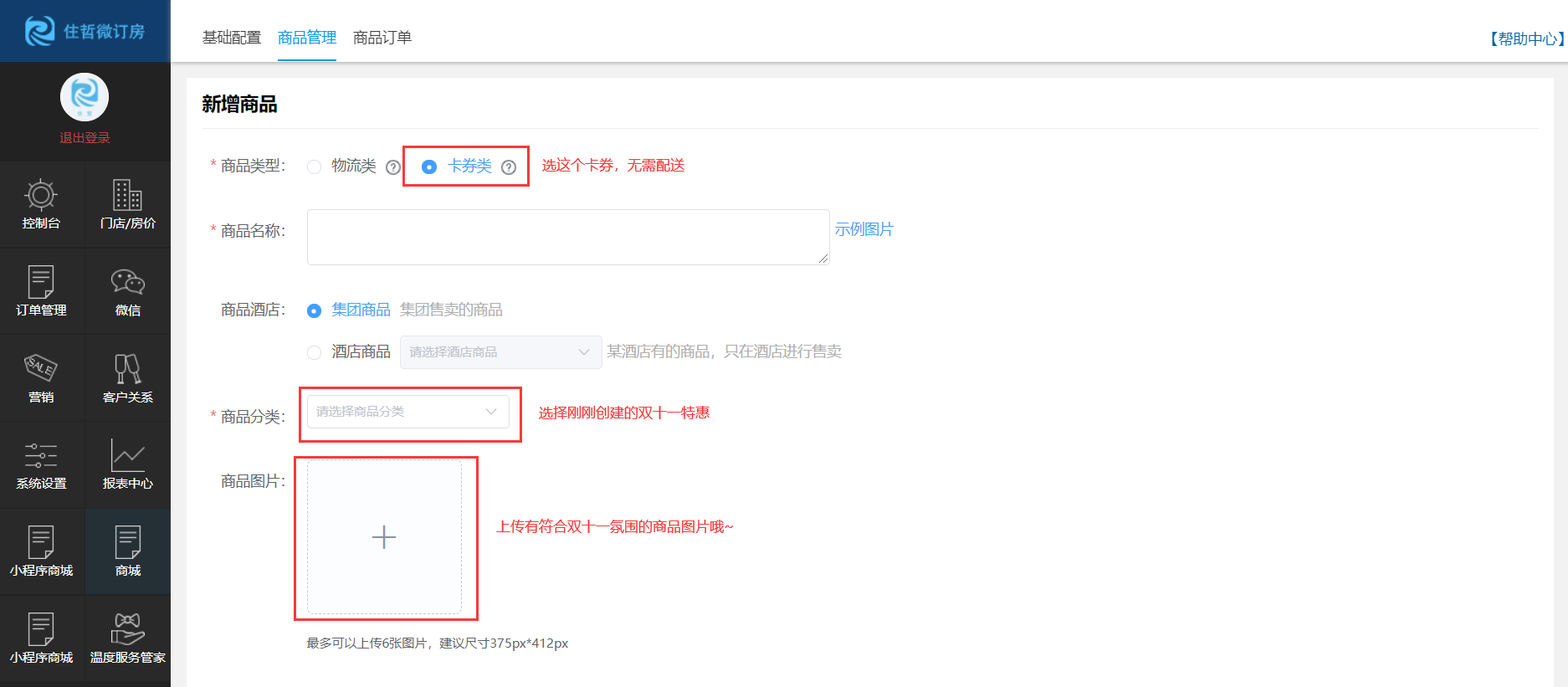1568x687 pixels.
Task: Open the 控制台 dashboard icon
Action: [x=41, y=204]
